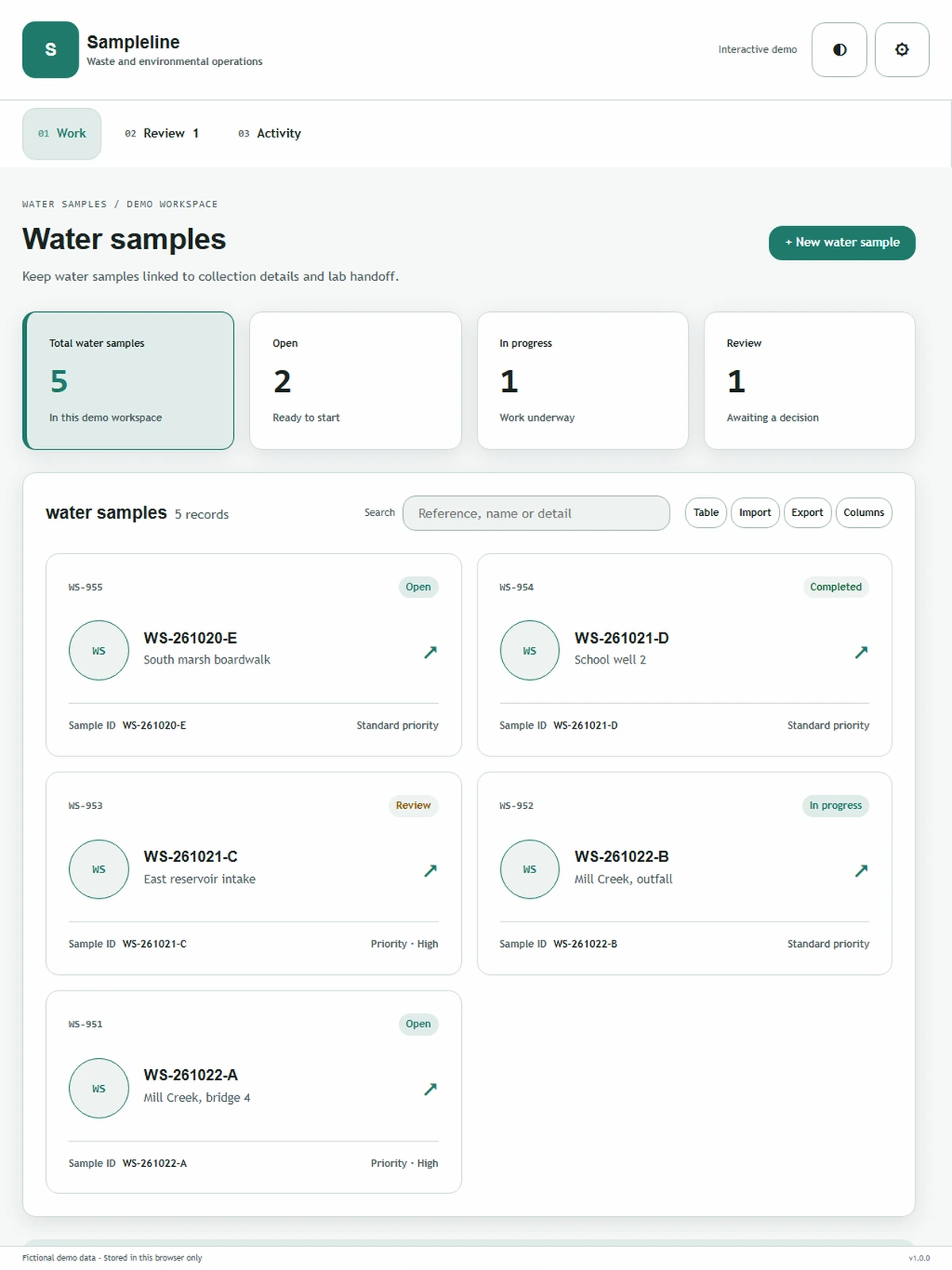Click the 'Mill Creek, bridge 4' text
The width and height of the screenshot is (952, 1270).
[x=197, y=1097]
